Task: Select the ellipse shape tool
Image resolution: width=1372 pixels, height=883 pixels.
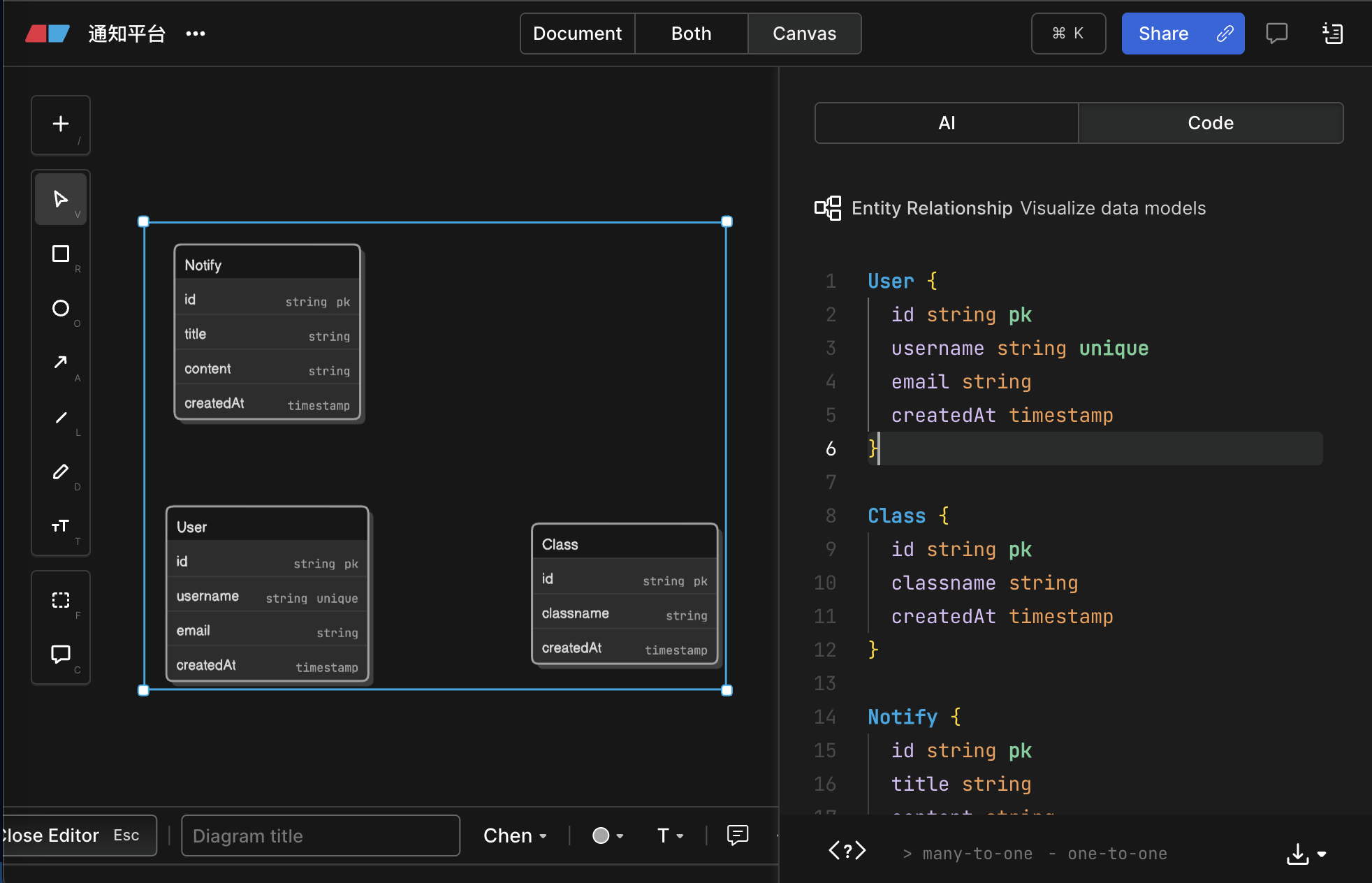Action: coord(61,308)
